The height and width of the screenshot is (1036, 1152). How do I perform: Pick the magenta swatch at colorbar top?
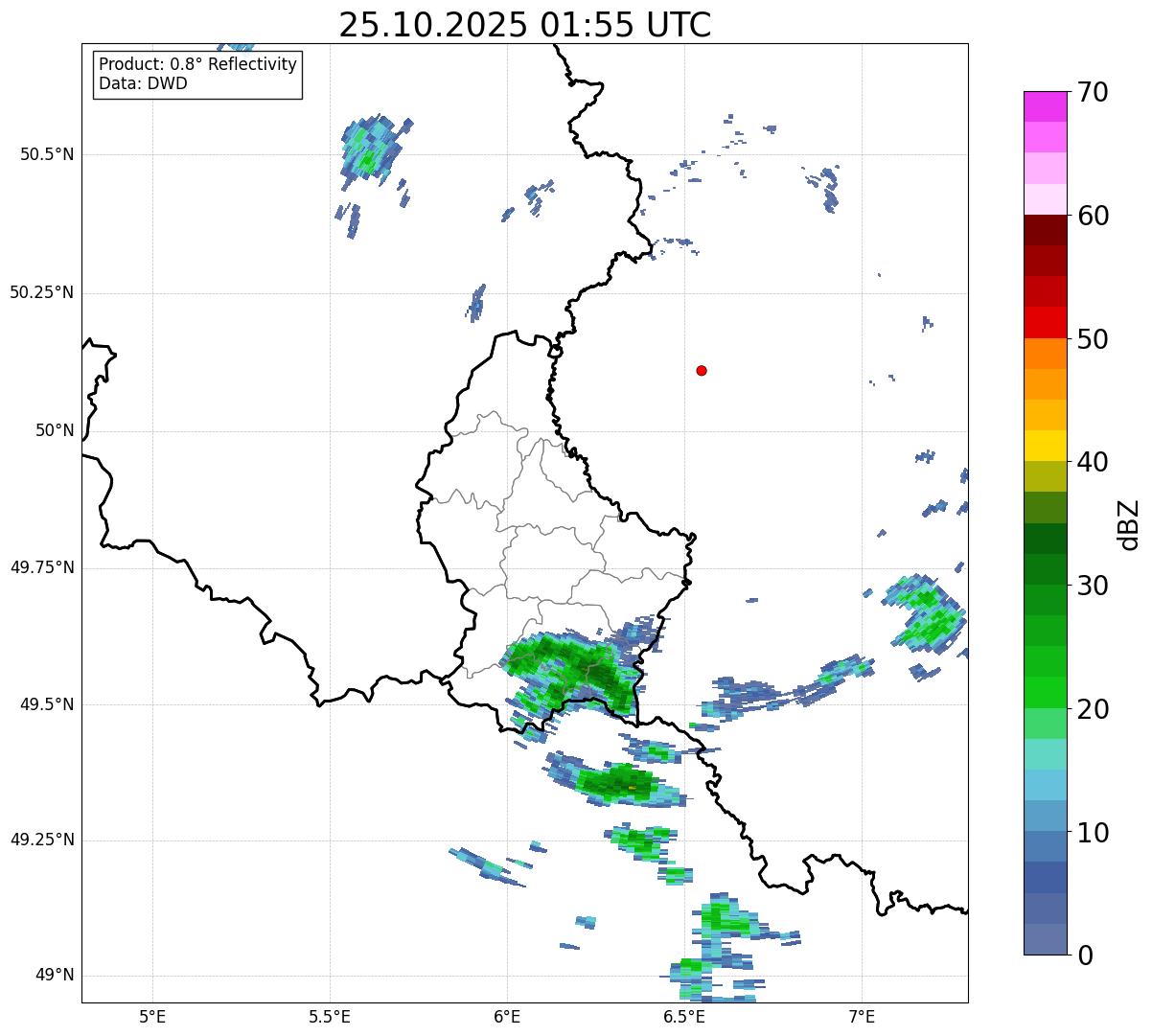point(1045,106)
